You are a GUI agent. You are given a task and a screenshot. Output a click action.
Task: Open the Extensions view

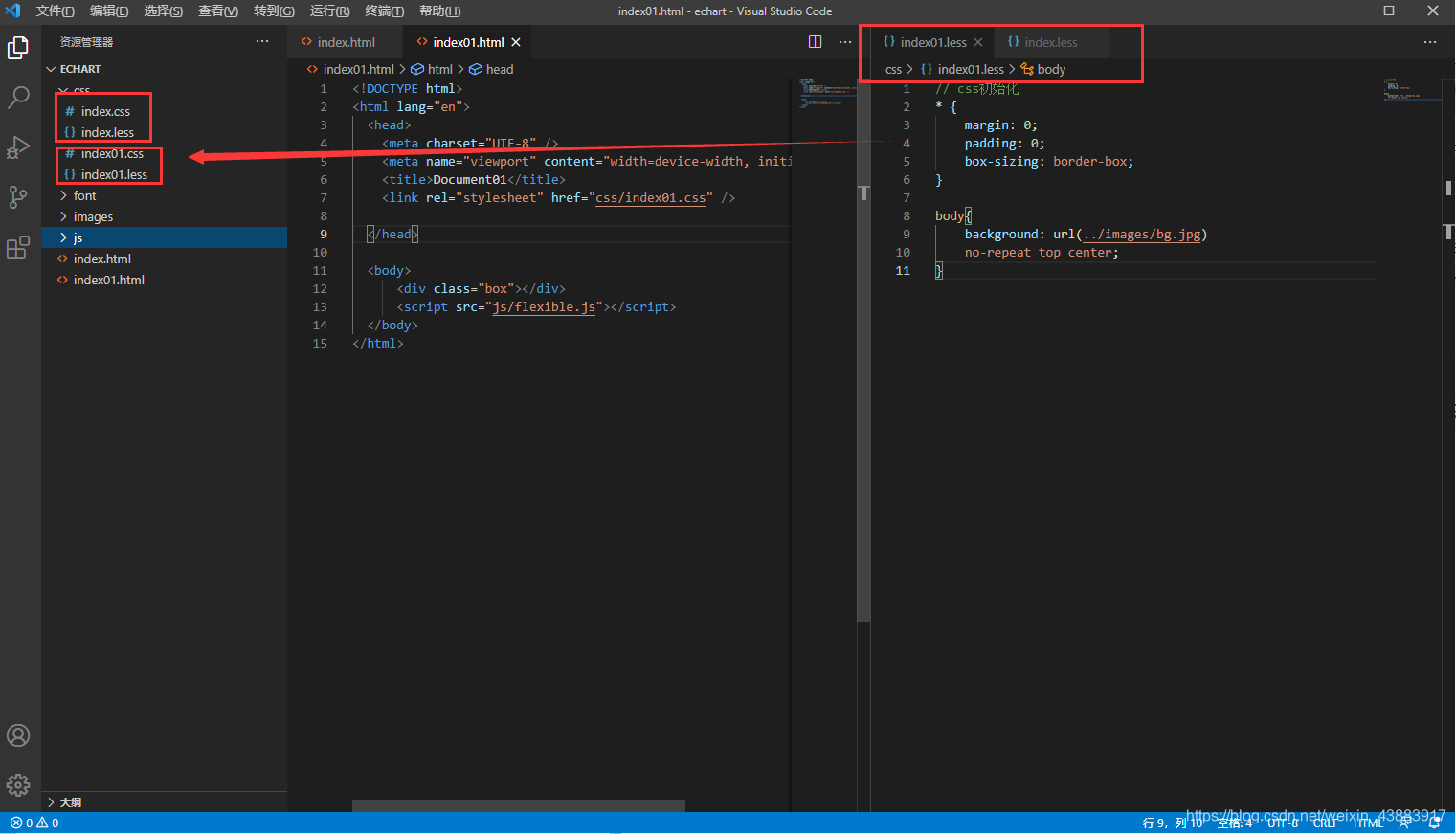tap(18, 247)
